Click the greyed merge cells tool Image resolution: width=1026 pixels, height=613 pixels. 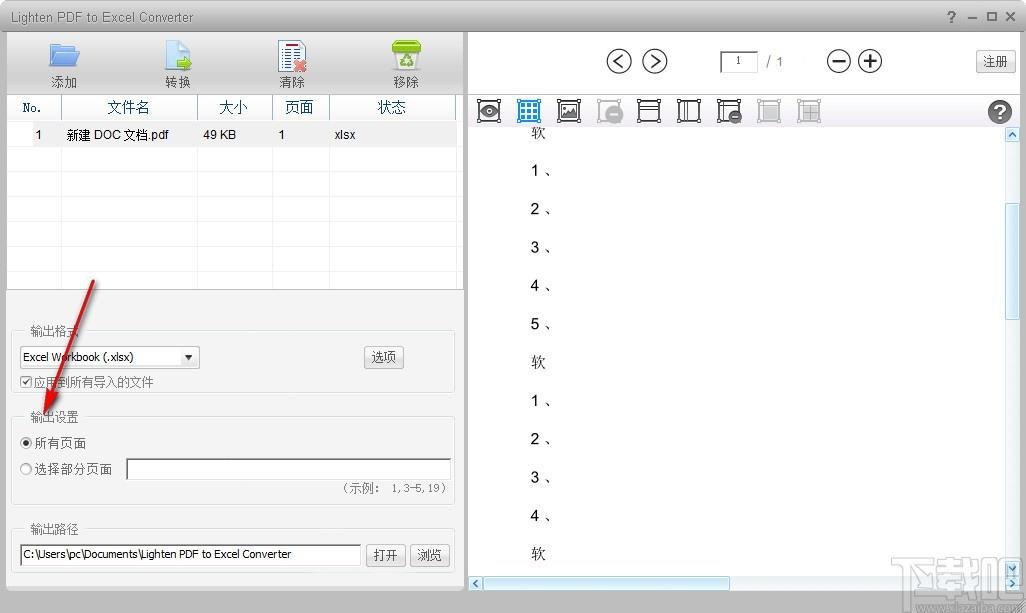769,111
